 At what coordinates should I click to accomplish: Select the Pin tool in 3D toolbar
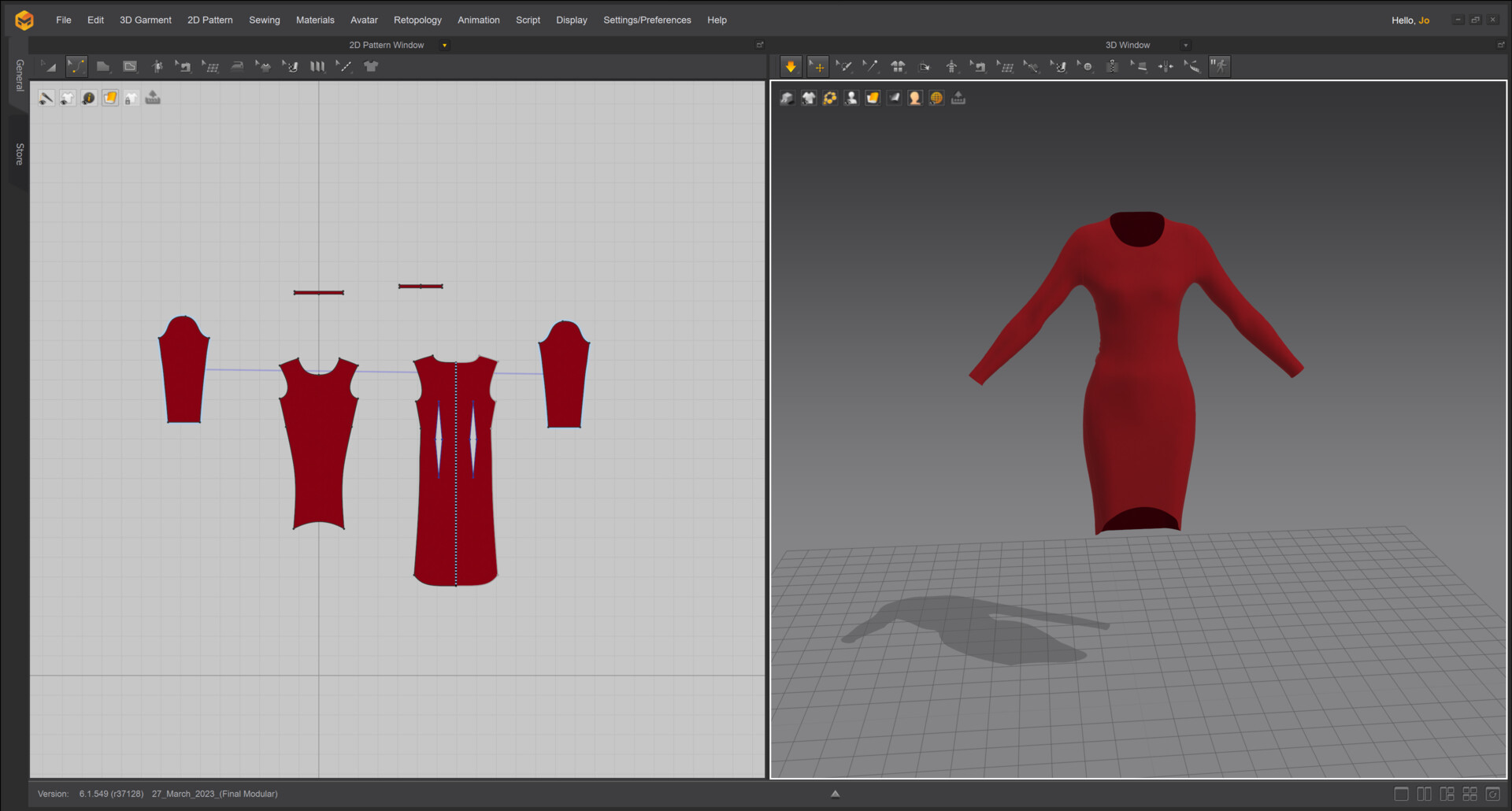click(x=871, y=66)
